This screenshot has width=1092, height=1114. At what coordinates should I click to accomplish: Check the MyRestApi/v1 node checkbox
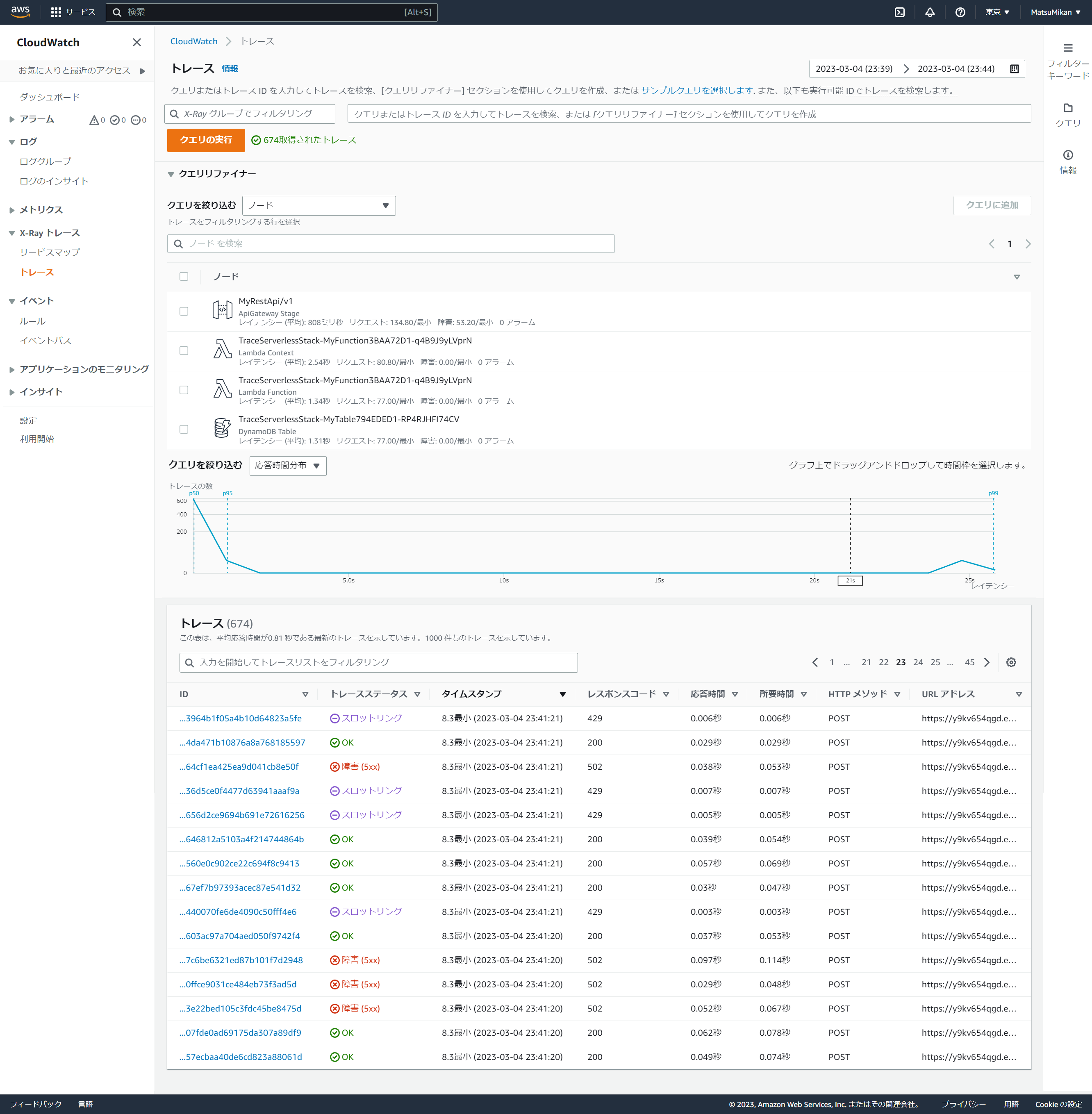[x=184, y=311]
